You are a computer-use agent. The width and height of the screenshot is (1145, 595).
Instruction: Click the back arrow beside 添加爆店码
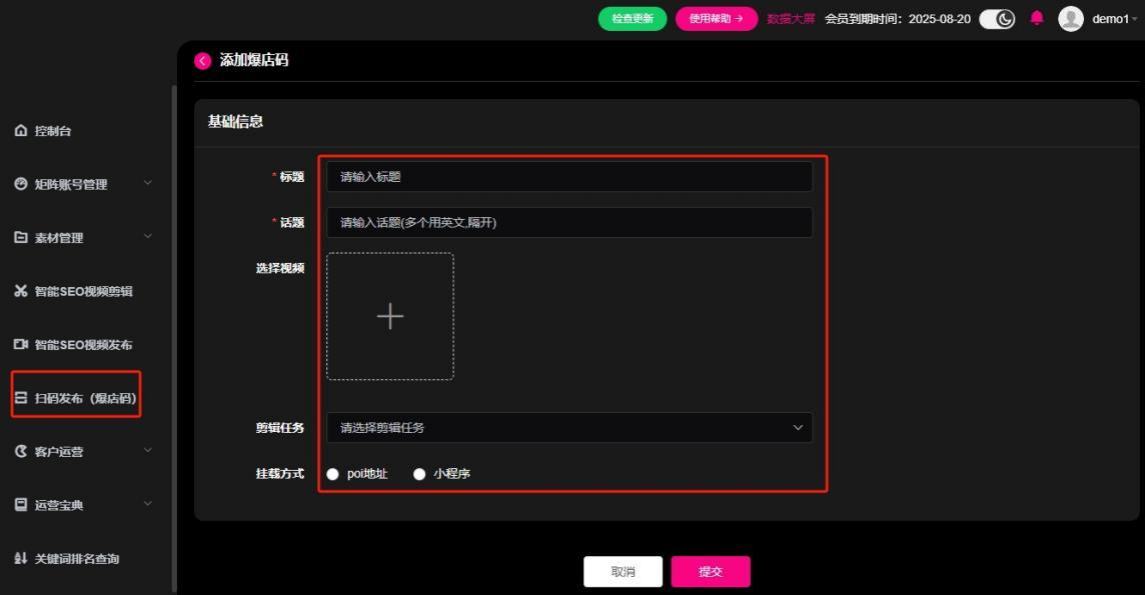click(x=202, y=62)
